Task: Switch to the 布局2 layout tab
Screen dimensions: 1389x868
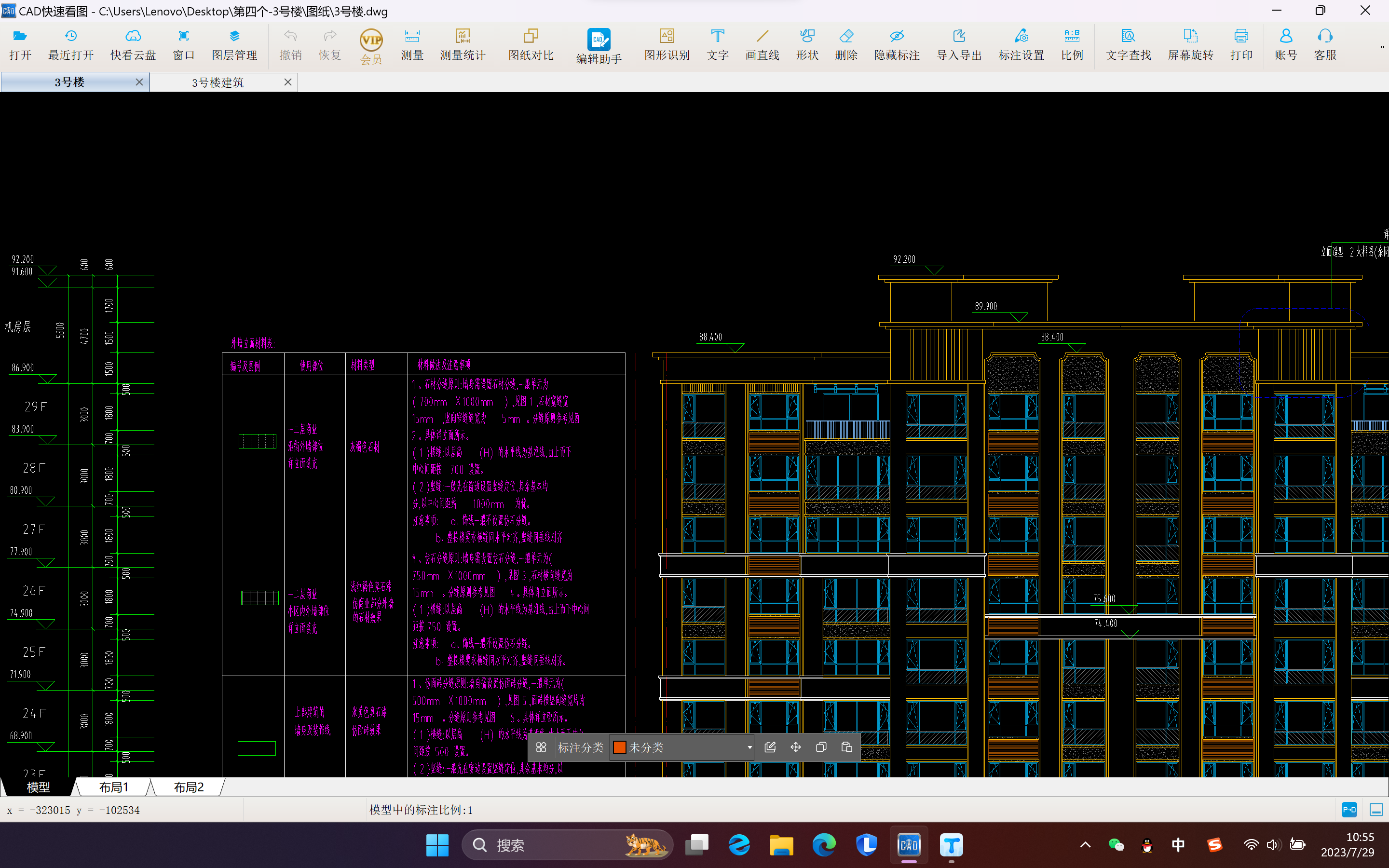Action: [x=188, y=787]
